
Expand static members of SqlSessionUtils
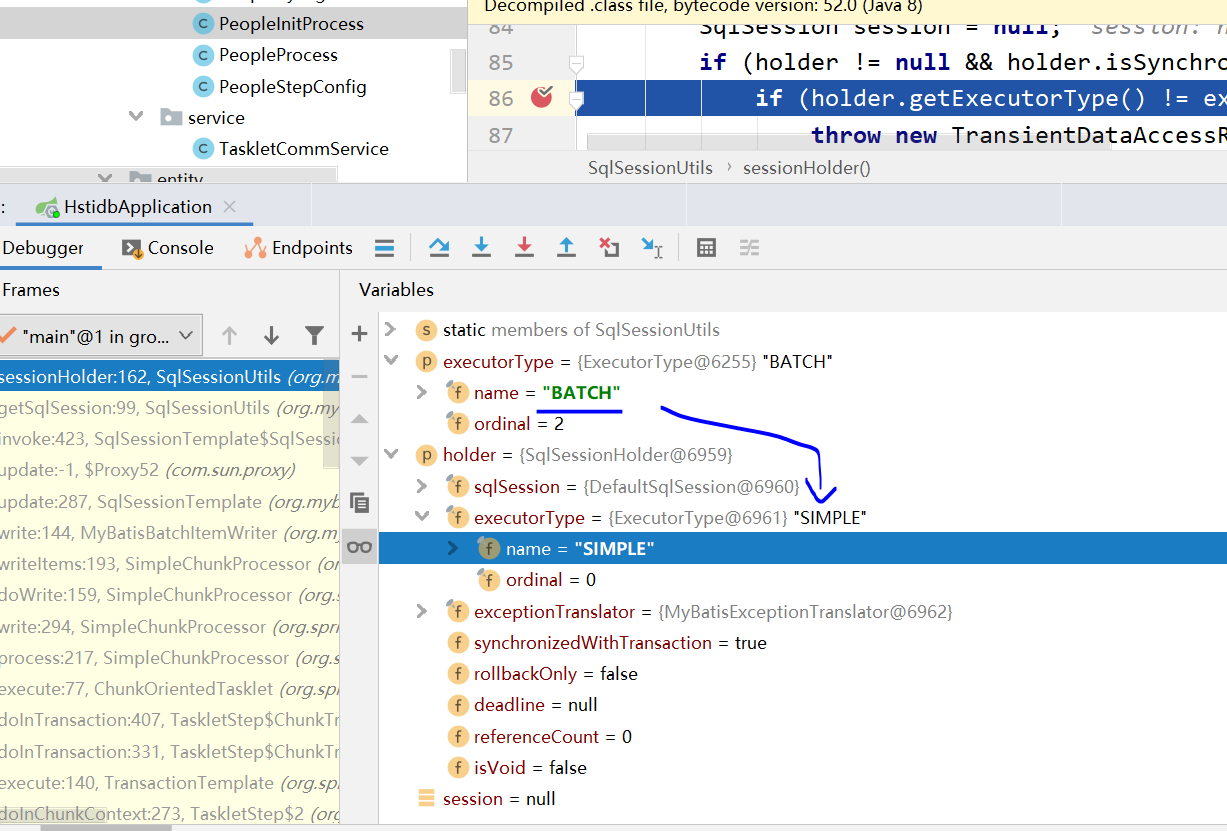coord(391,329)
